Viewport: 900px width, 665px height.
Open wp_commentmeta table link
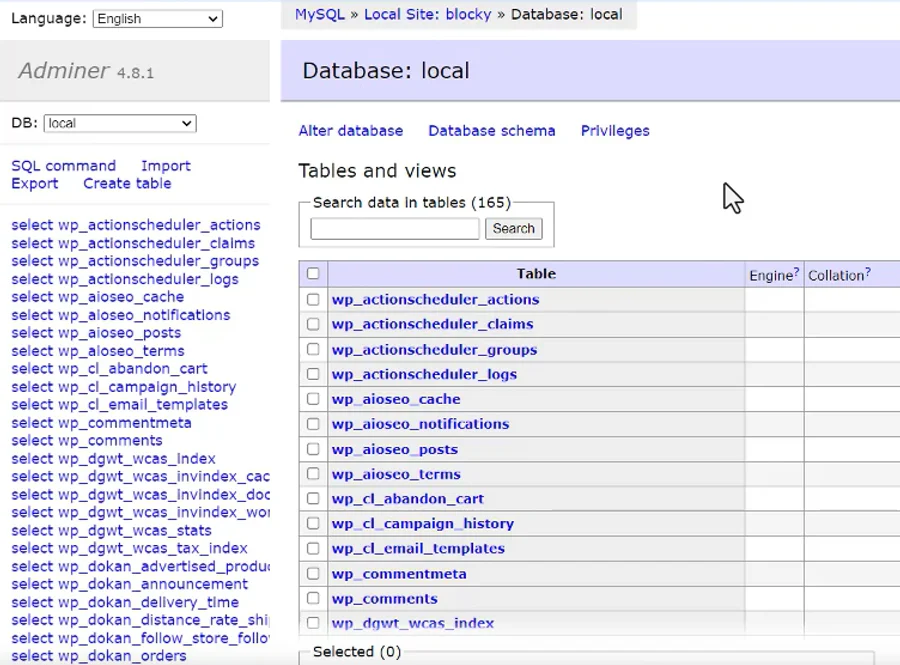click(x=399, y=574)
